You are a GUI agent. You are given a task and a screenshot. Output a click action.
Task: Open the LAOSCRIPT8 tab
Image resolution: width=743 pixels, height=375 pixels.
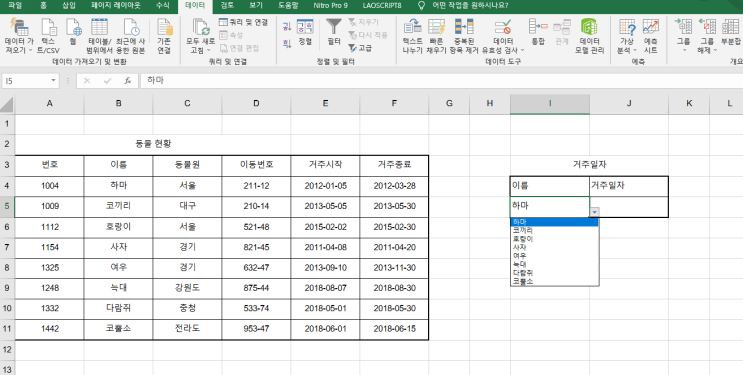tap(382, 6)
